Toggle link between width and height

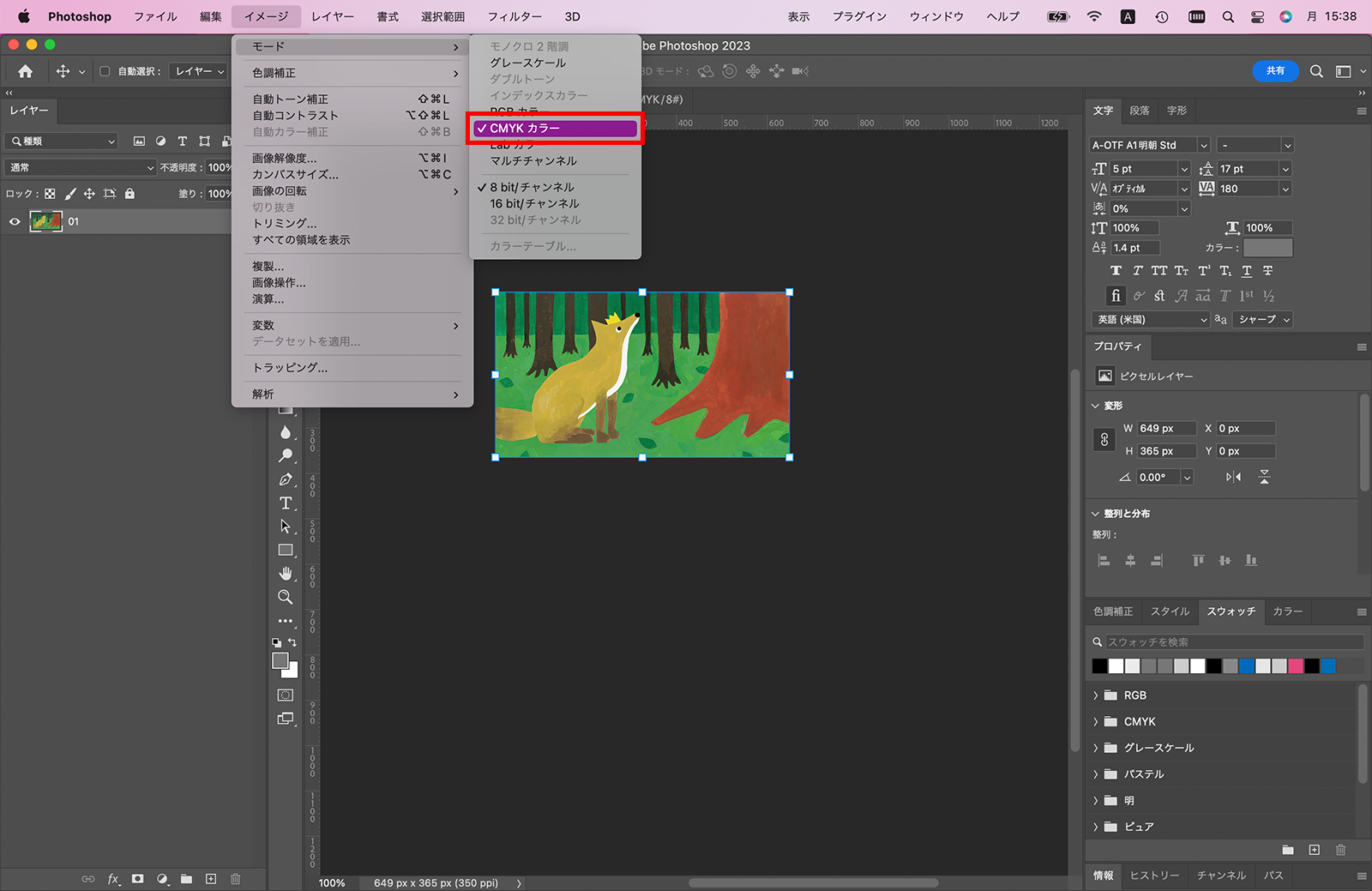pos(1104,439)
